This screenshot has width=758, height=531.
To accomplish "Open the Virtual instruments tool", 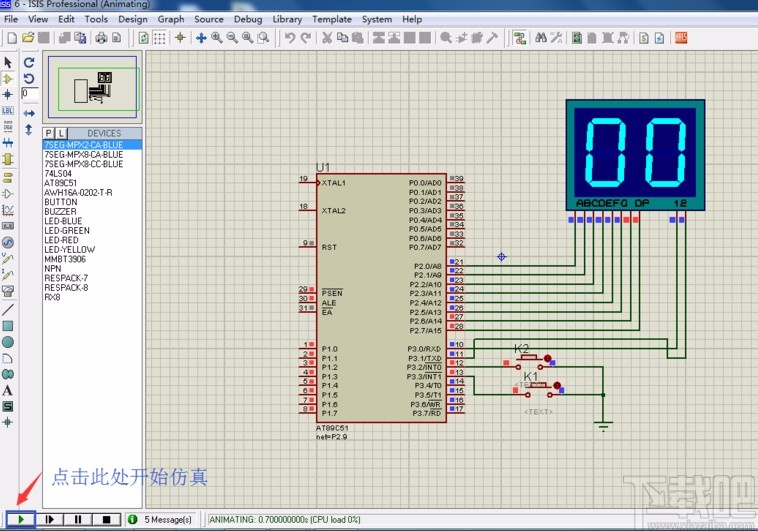I will 8,291.
